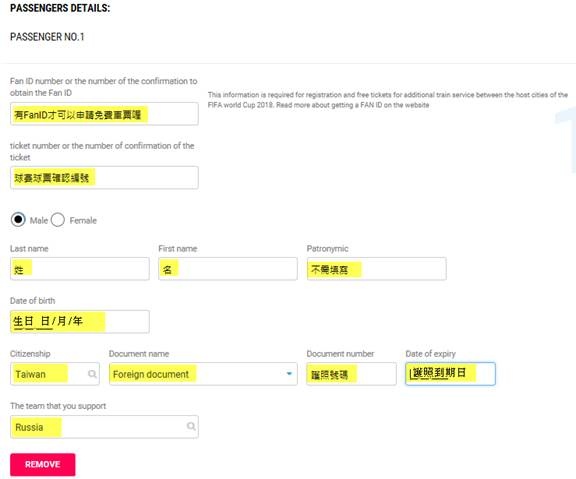Click the Foreign document selected value
Viewport: 576px width, 479px height.
(151, 374)
